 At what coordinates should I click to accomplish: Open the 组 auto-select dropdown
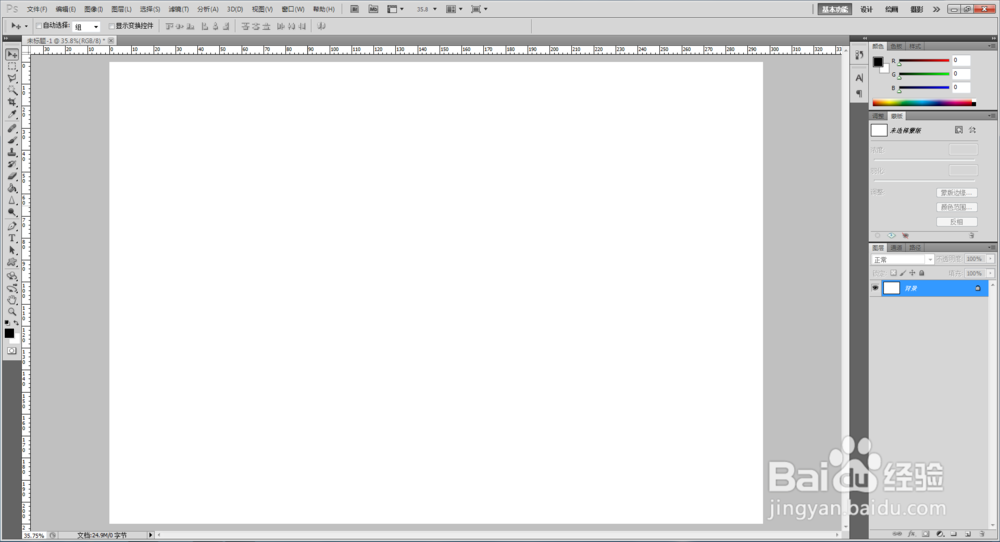86,27
